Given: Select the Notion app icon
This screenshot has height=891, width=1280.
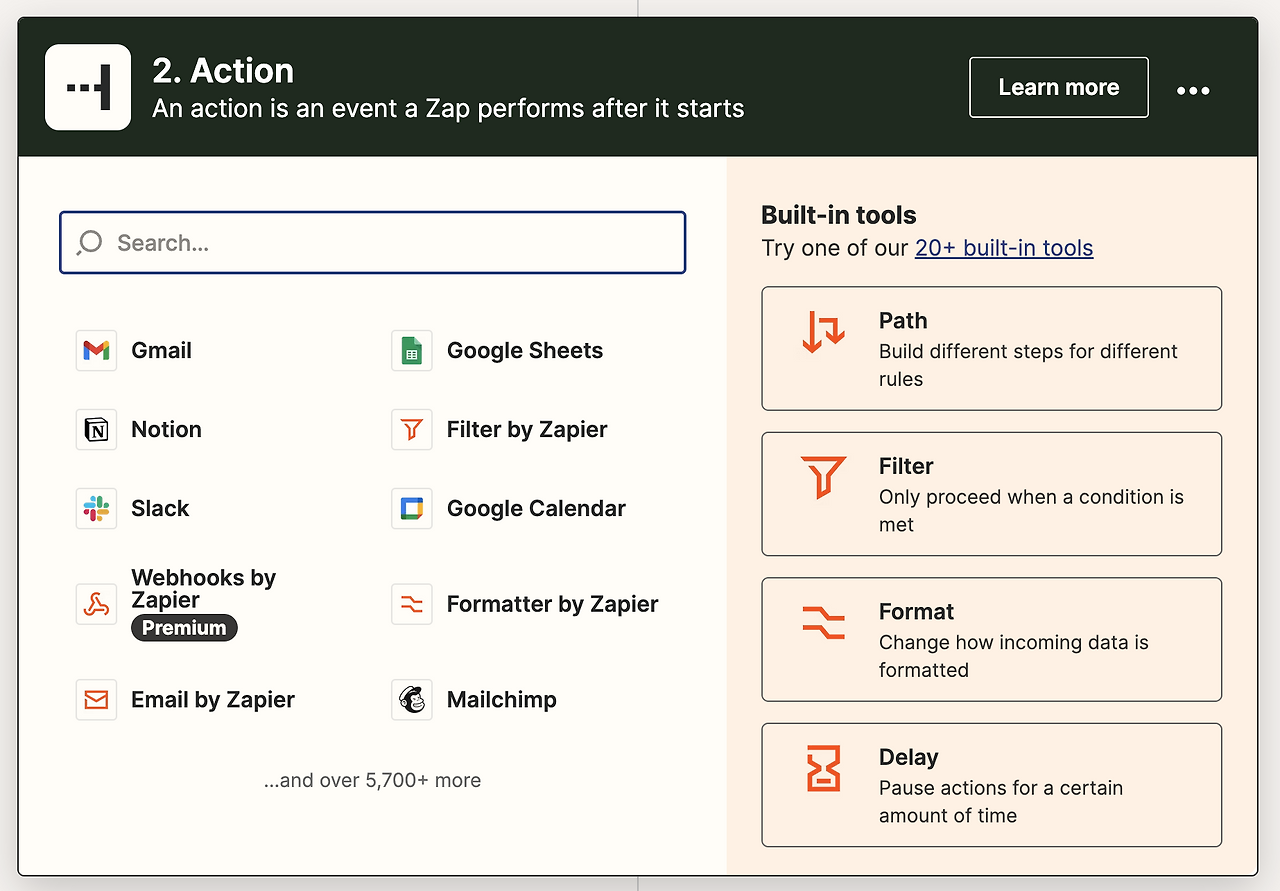Looking at the screenshot, I should (x=96, y=430).
